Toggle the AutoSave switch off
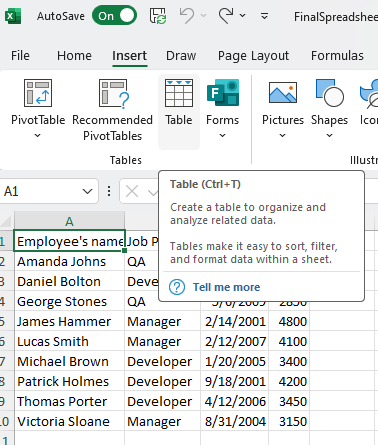The image size is (378, 445). [115, 16]
